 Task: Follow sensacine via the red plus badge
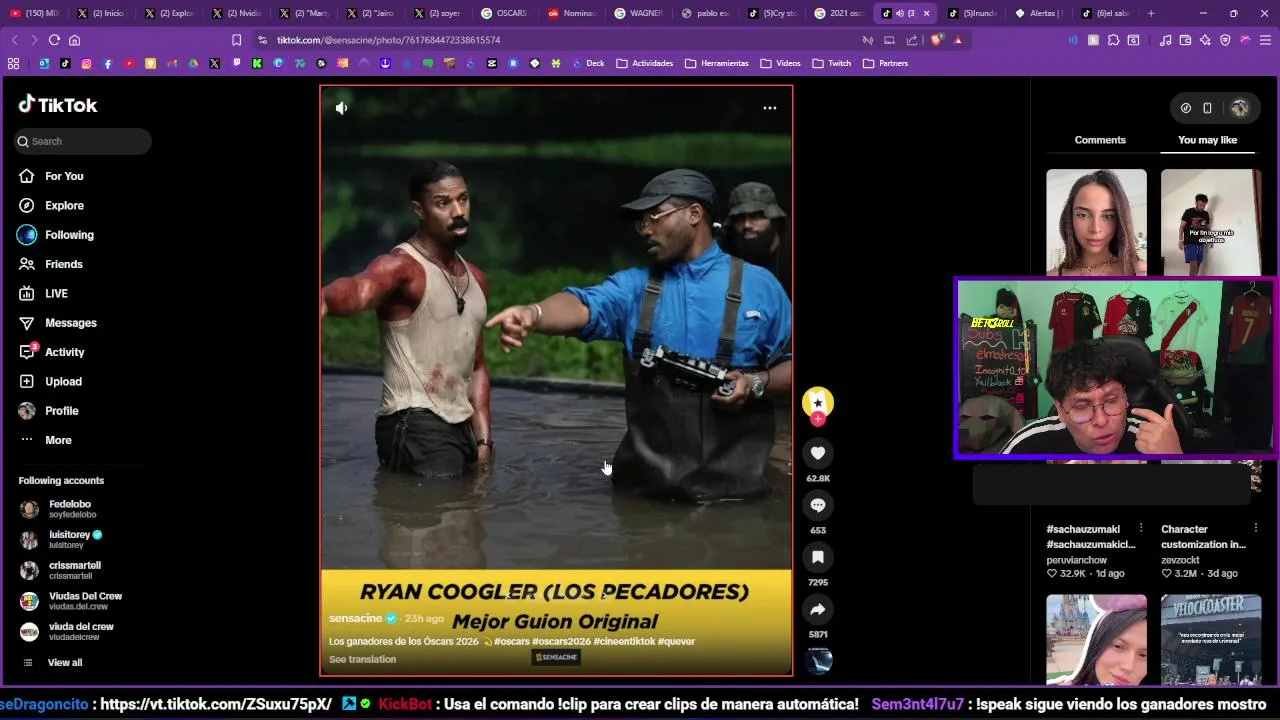pyautogui.click(x=818, y=420)
